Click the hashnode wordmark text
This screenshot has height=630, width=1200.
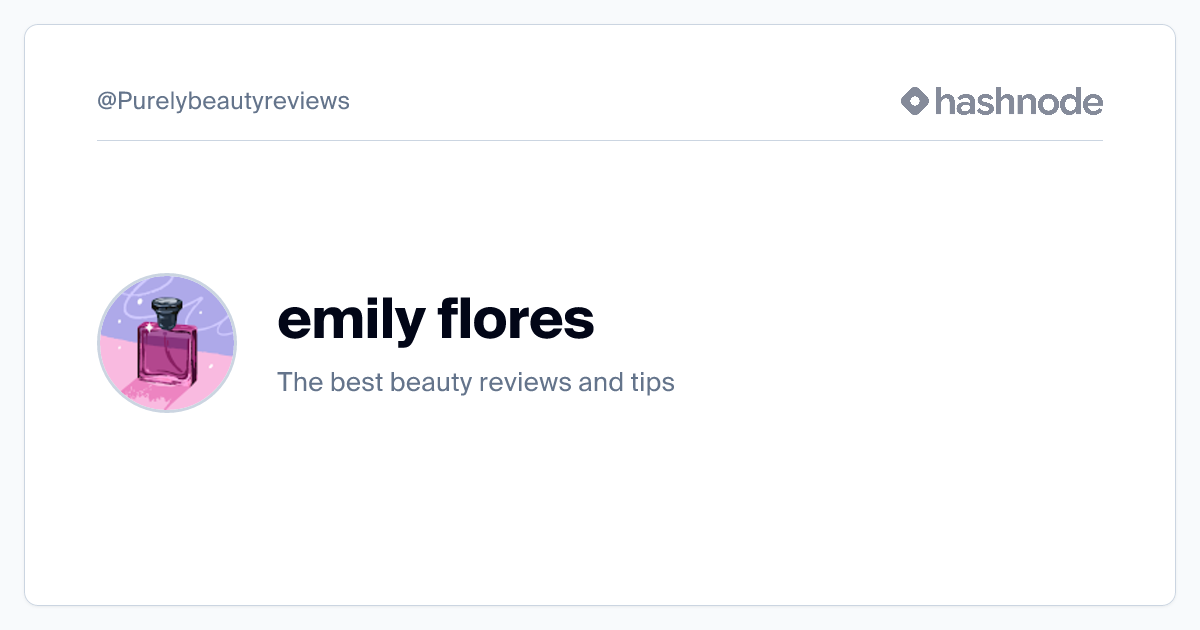[1019, 101]
